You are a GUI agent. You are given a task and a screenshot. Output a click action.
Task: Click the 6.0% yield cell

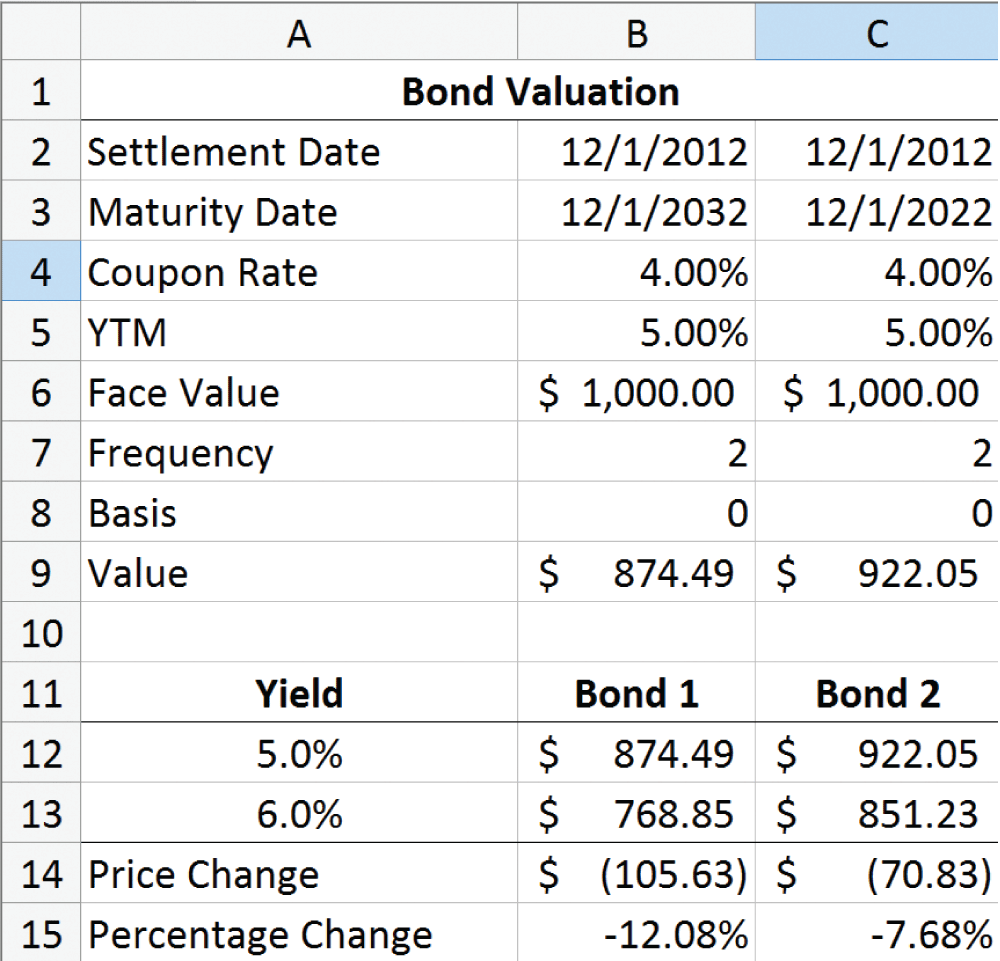pos(298,814)
